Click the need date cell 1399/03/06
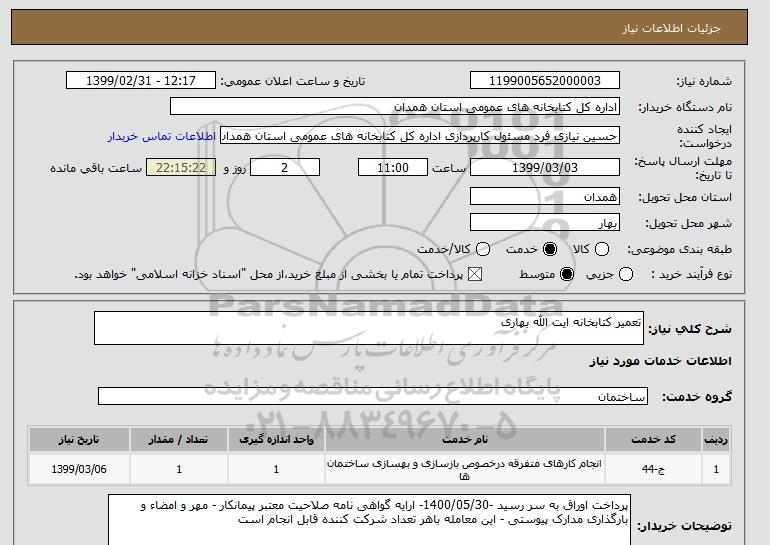Image resolution: width=770 pixels, height=545 pixels. 79,469
